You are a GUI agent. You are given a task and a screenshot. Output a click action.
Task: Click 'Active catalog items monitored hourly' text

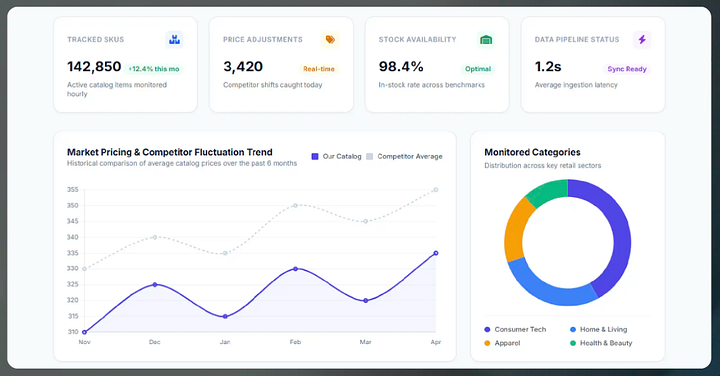117,89
